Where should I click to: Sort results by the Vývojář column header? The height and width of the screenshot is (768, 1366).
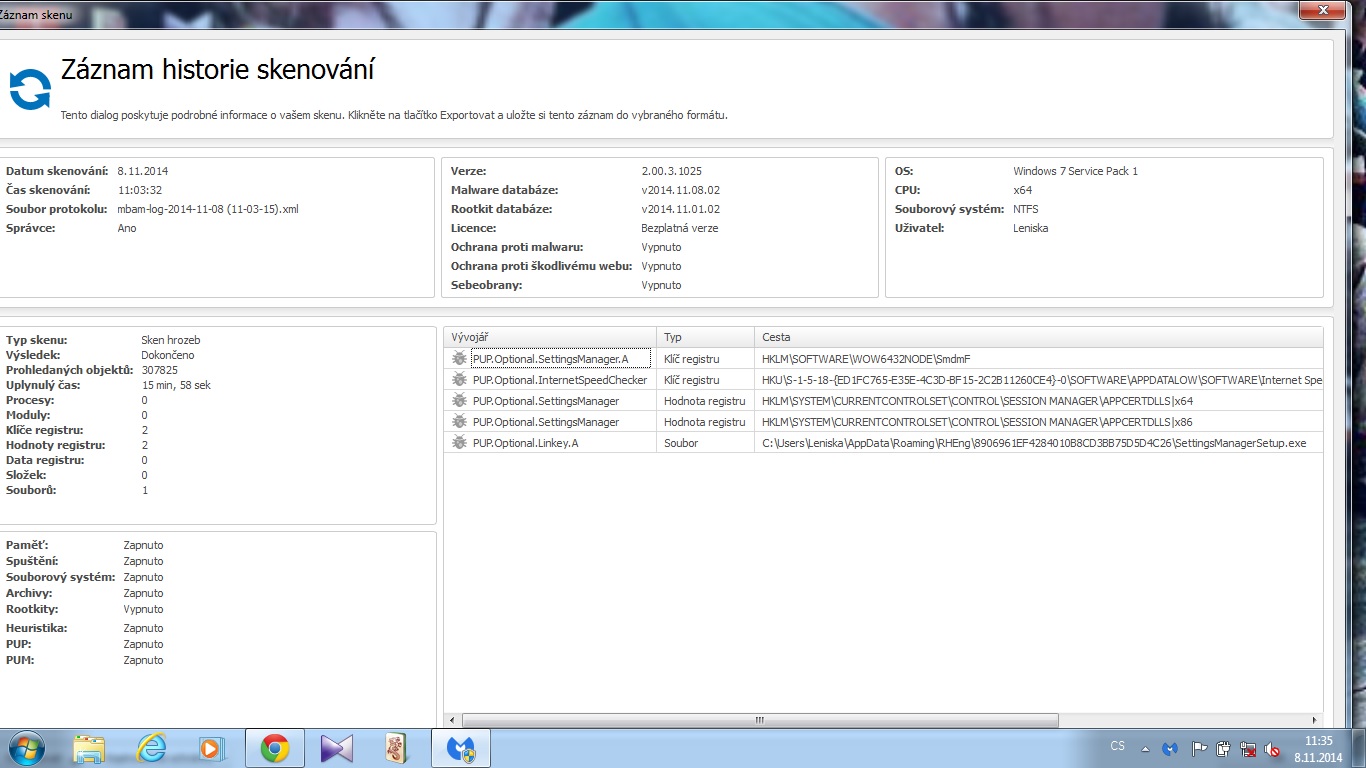tap(551, 337)
